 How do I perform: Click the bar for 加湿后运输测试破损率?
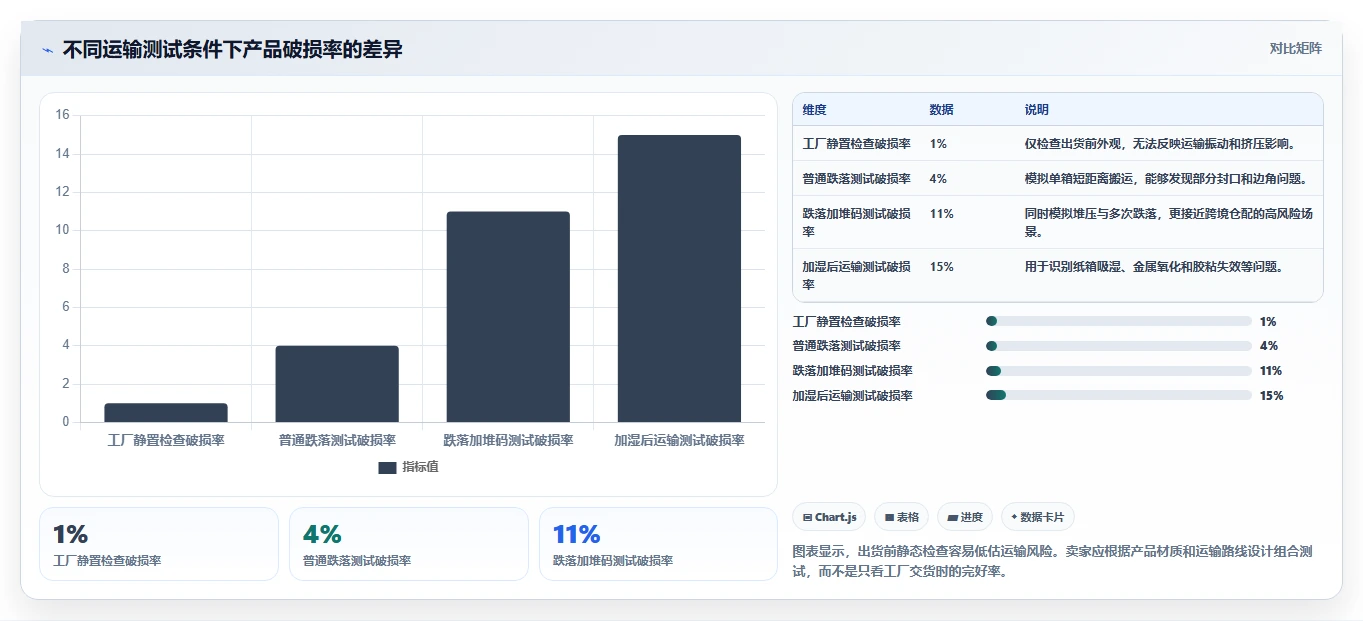tap(679, 279)
